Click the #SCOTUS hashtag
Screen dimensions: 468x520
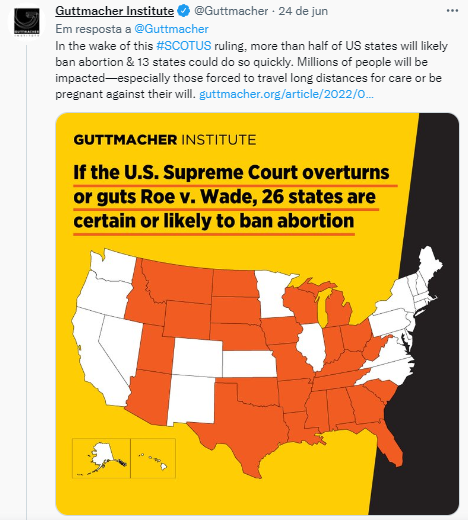[184, 46]
